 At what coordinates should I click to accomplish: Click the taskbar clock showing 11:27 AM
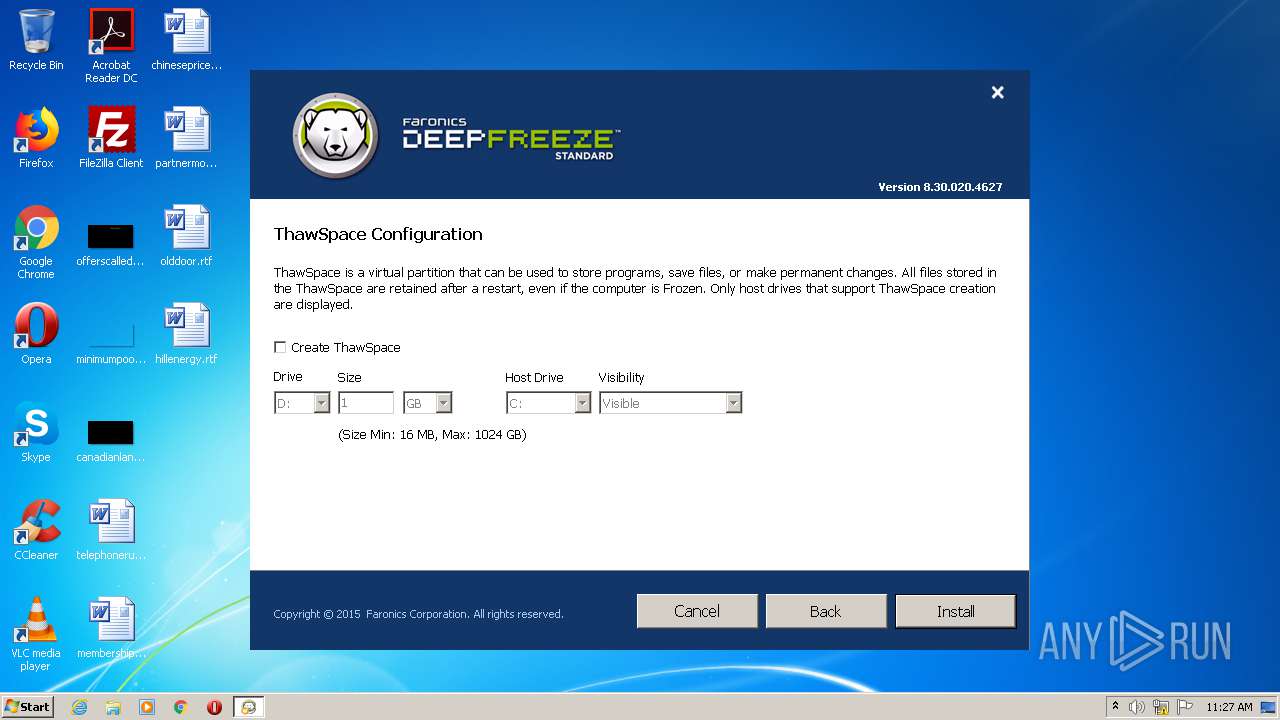pyautogui.click(x=1229, y=707)
